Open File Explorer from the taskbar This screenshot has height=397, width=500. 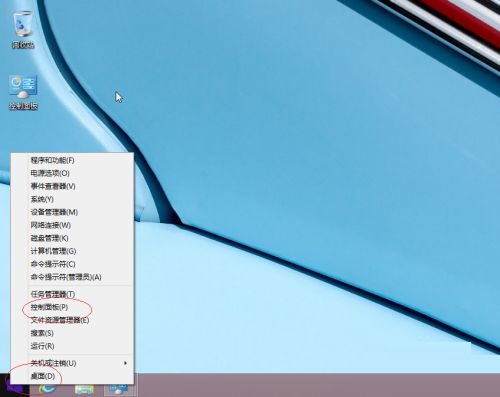coord(84,389)
